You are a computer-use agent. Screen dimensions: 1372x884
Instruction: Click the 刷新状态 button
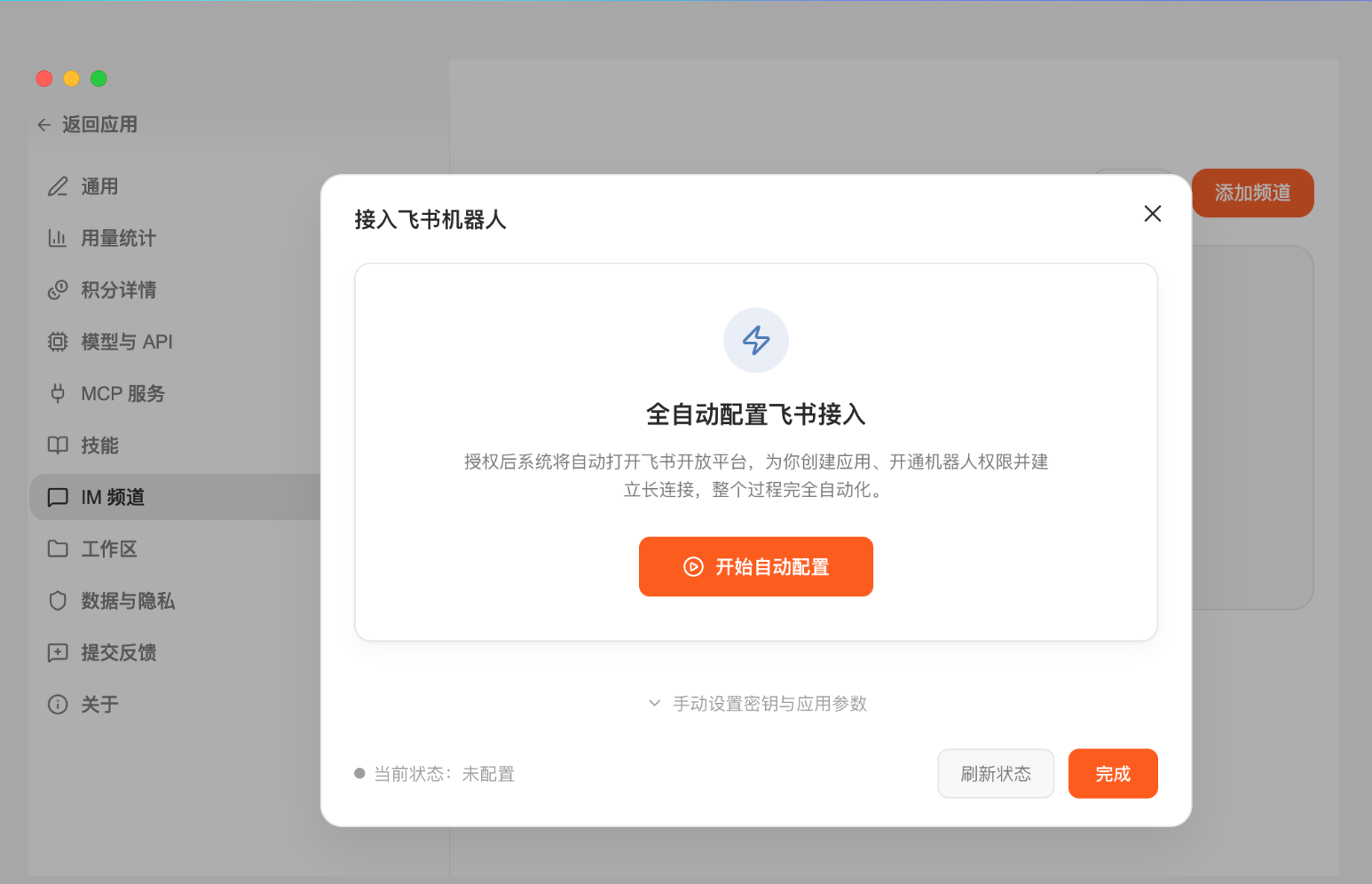[x=996, y=774]
